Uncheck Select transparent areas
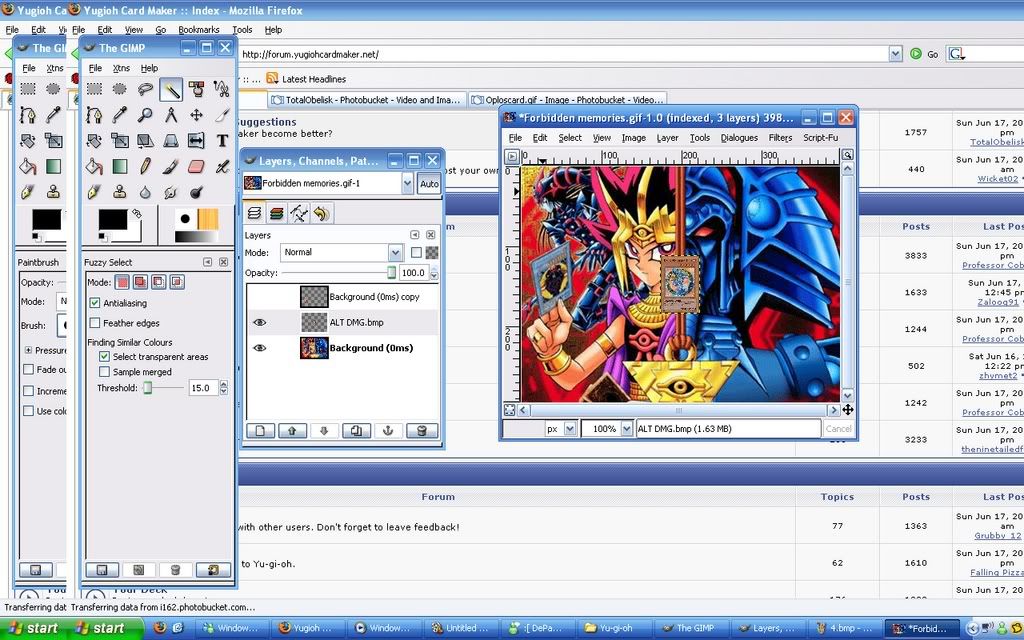 (x=104, y=357)
